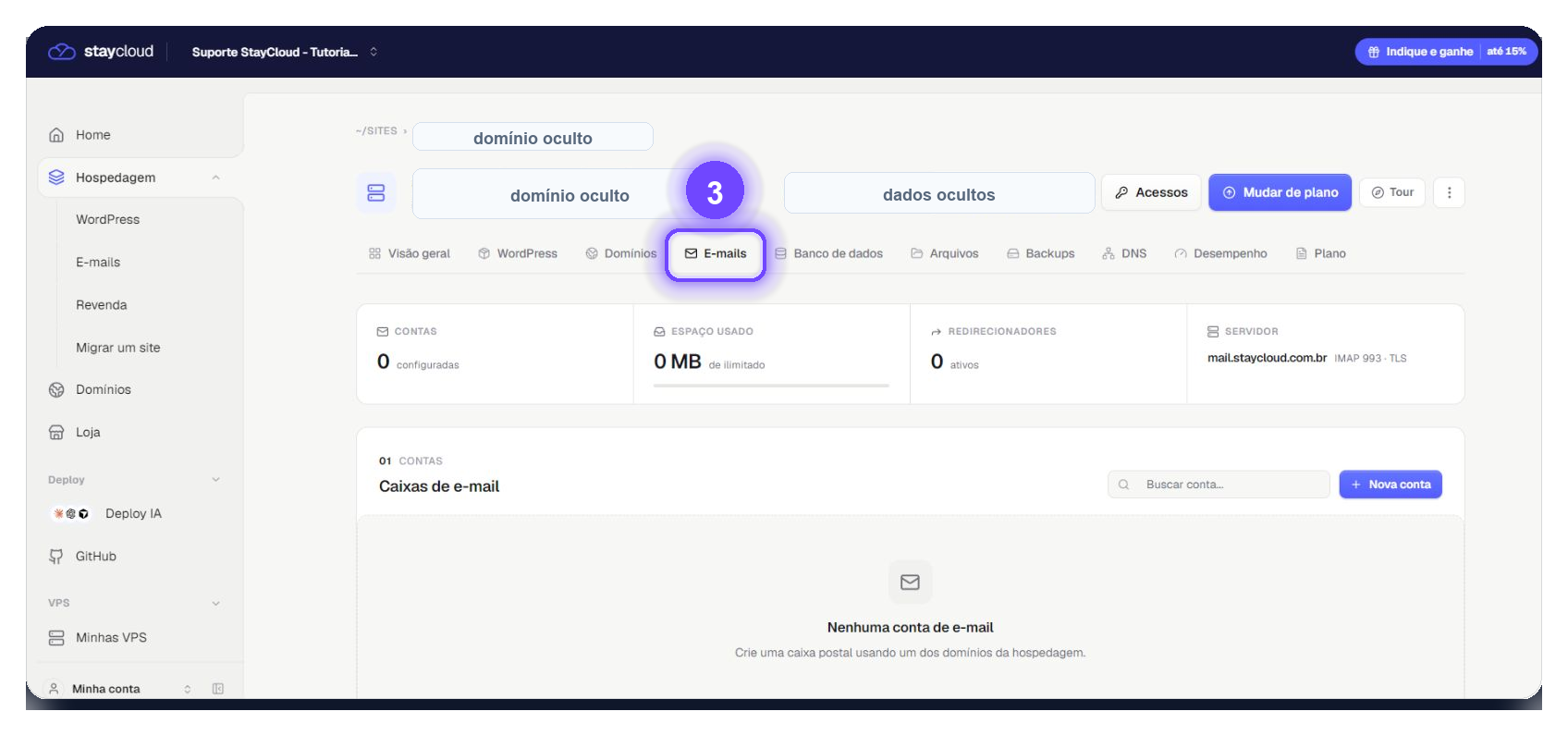Collapse the Deploy section
Screen dimensions: 1568x736
pyautogui.click(x=215, y=480)
